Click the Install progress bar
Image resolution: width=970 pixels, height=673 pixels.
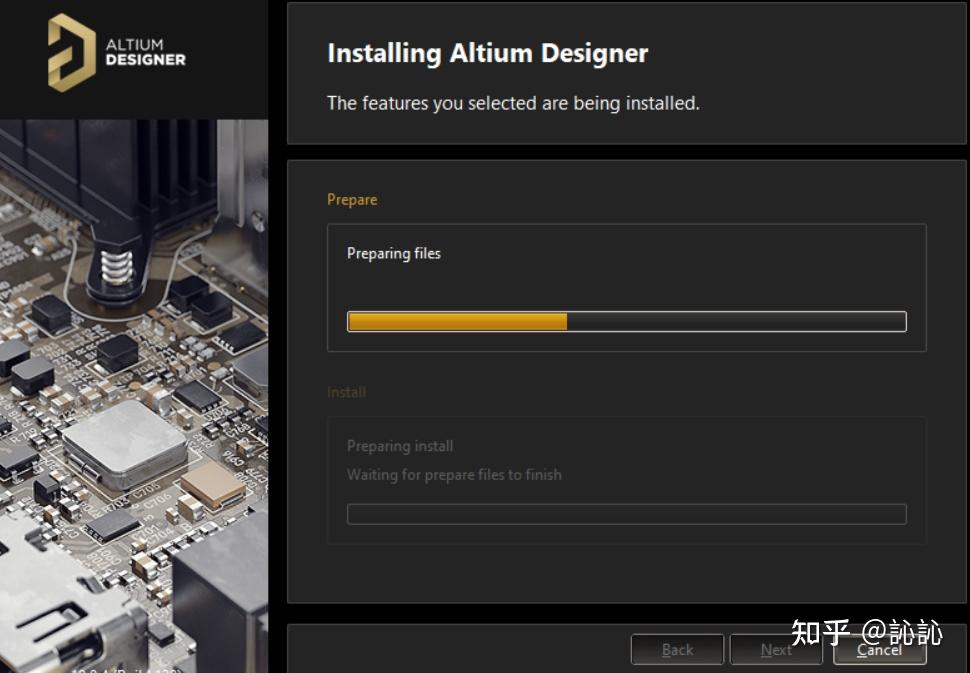tap(626, 512)
